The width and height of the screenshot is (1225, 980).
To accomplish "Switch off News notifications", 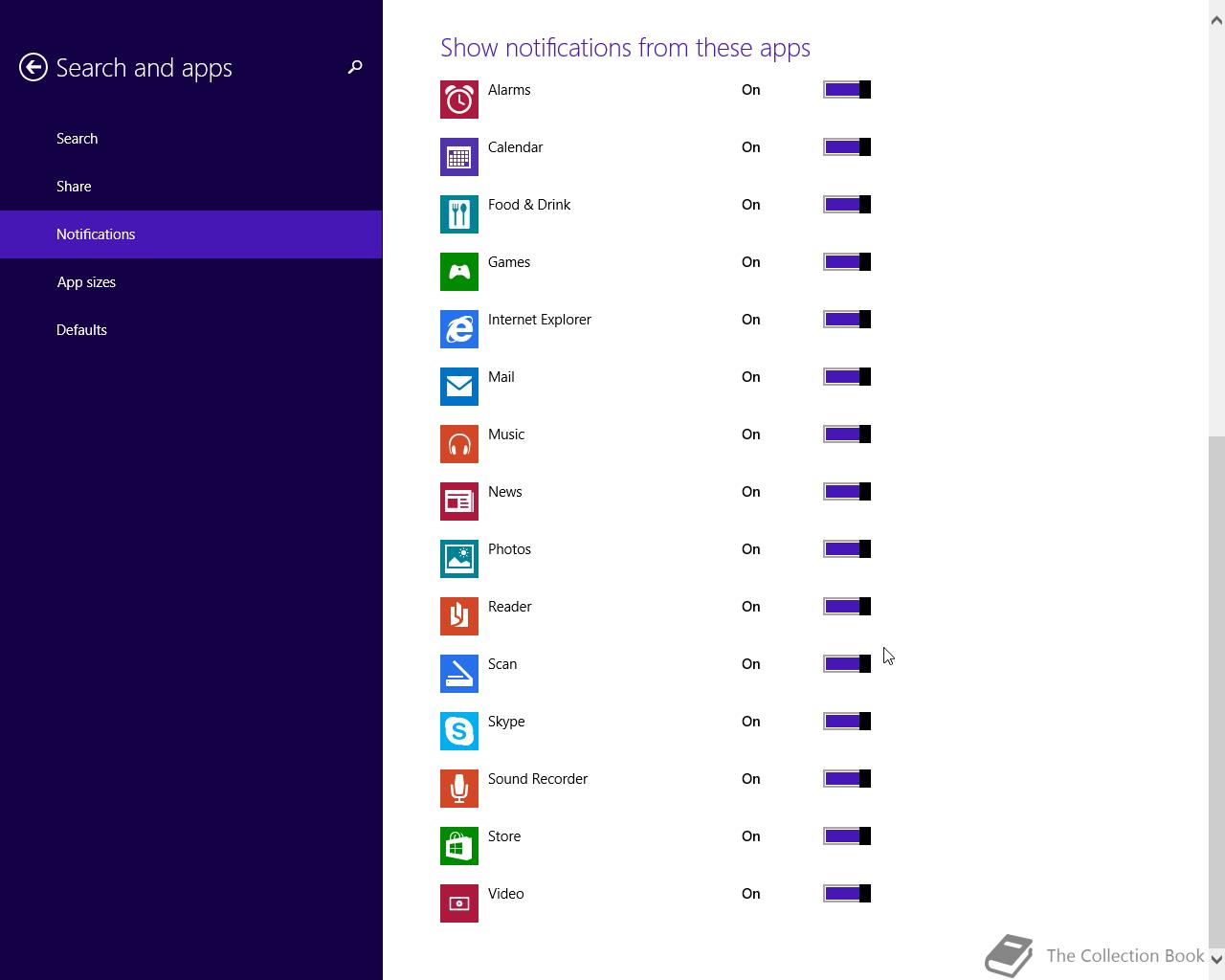I will coord(847,492).
